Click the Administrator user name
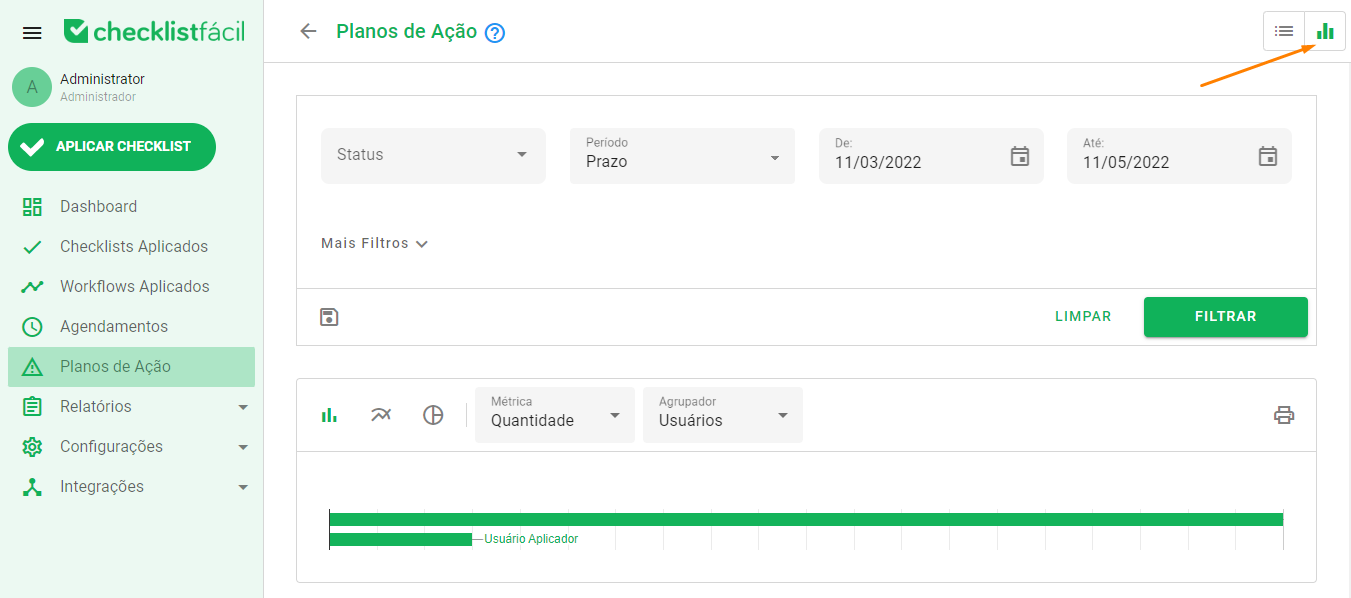Viewport: 1351px width, 598px height. click(x=102, y=79)
